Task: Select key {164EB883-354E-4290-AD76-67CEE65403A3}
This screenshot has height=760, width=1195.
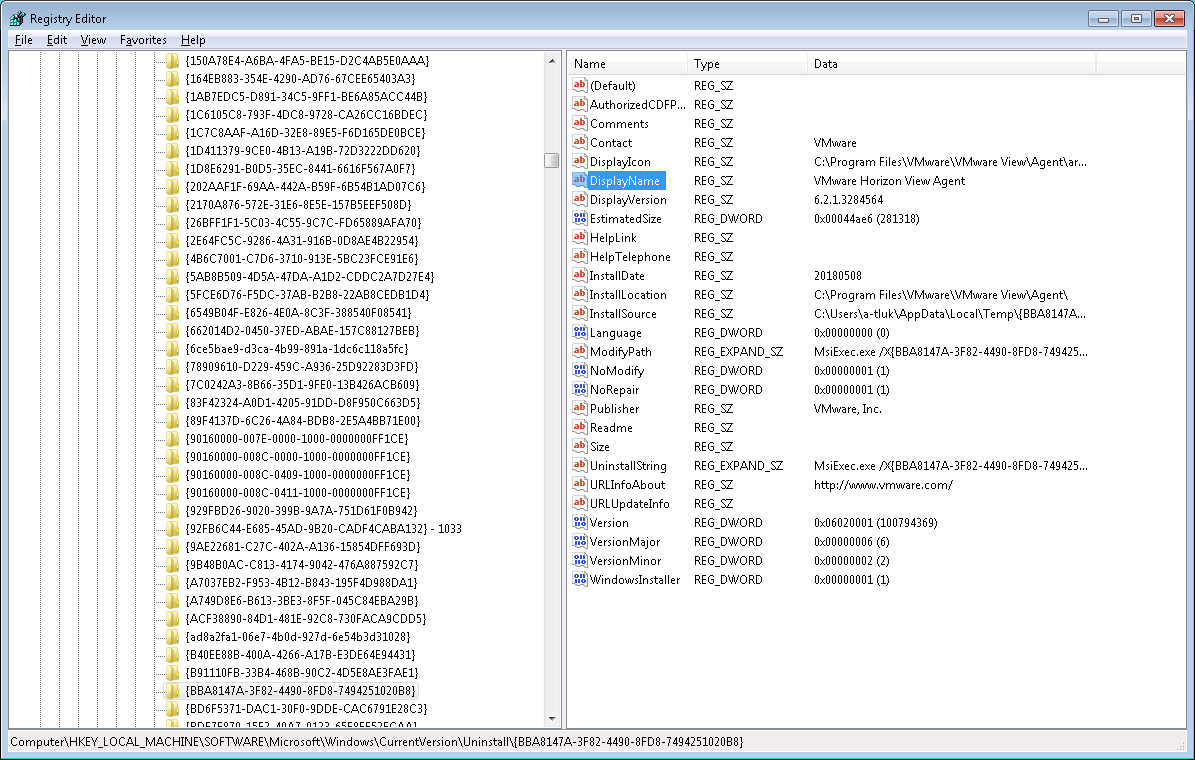Action: (x=300, y=79)
